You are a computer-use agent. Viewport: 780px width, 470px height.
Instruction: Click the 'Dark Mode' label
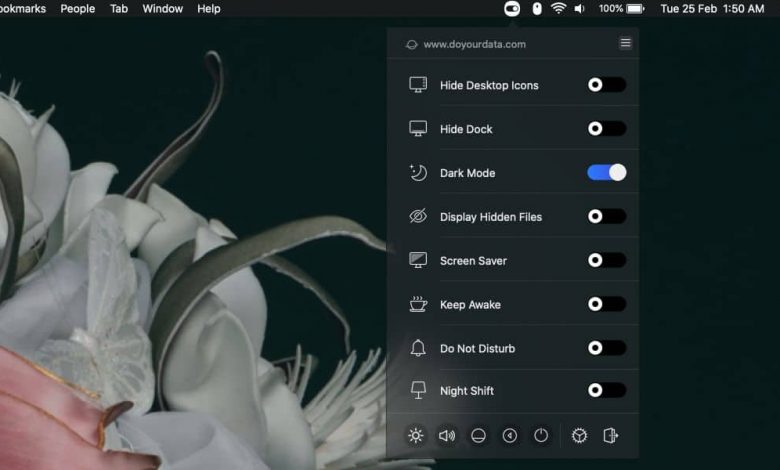(468, 173)
